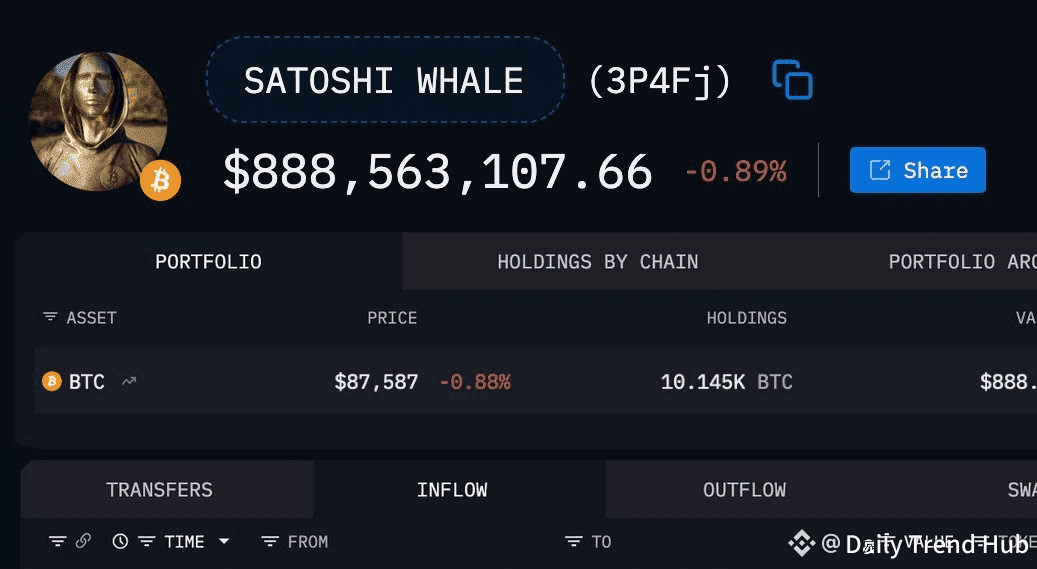The height and width of the screenshot is (569, 1037).
Task: Click the Holdings column header
Action: 746,318
